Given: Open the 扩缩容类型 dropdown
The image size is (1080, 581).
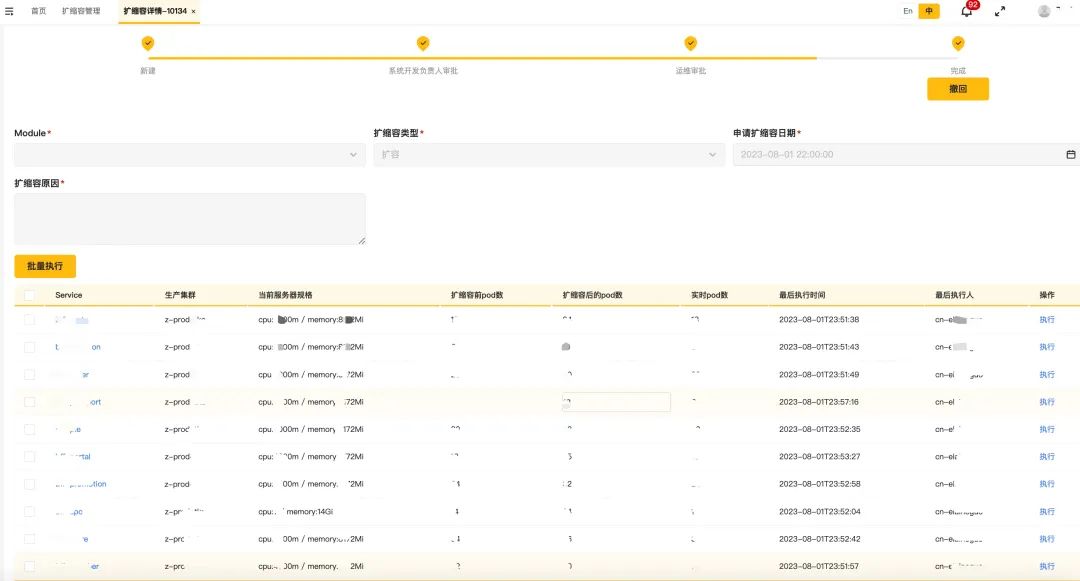Looking at the screenshot, I should (x=549, y=155).
